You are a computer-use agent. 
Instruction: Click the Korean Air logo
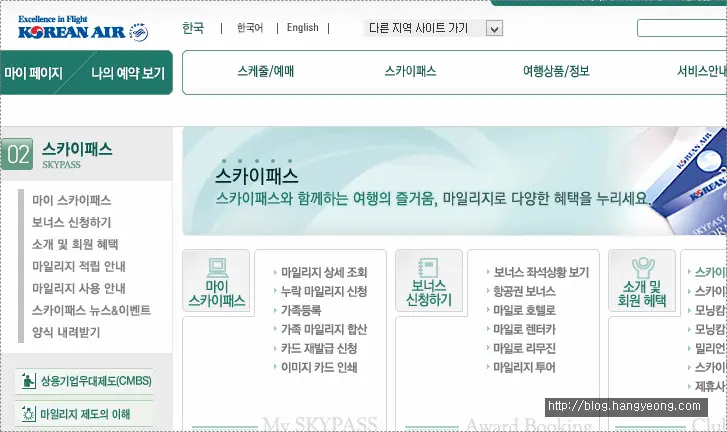83,28
